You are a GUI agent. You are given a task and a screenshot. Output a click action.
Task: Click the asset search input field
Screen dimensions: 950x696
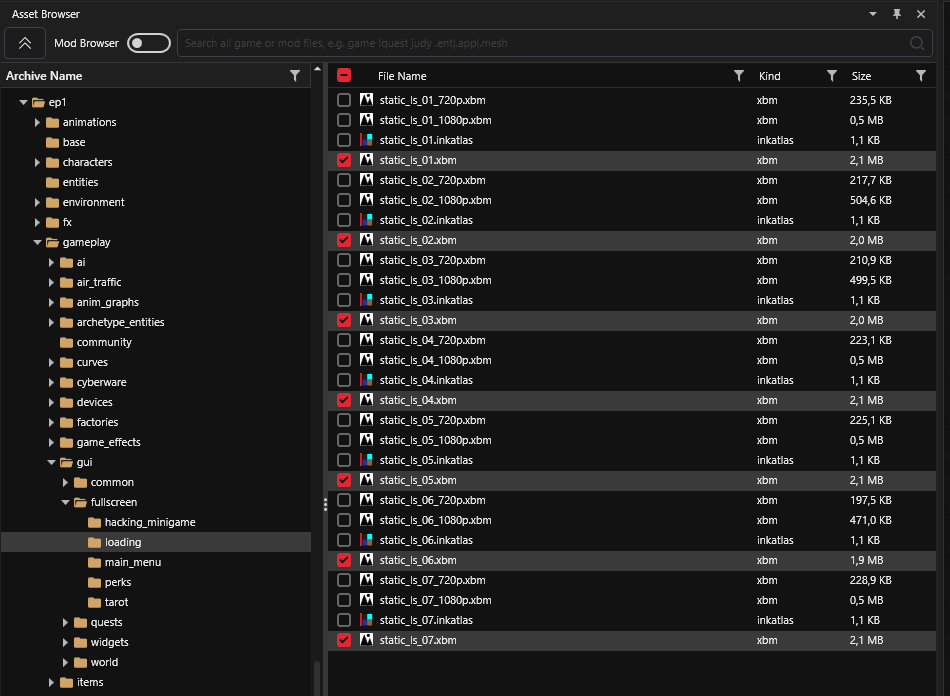coord(540,43)
